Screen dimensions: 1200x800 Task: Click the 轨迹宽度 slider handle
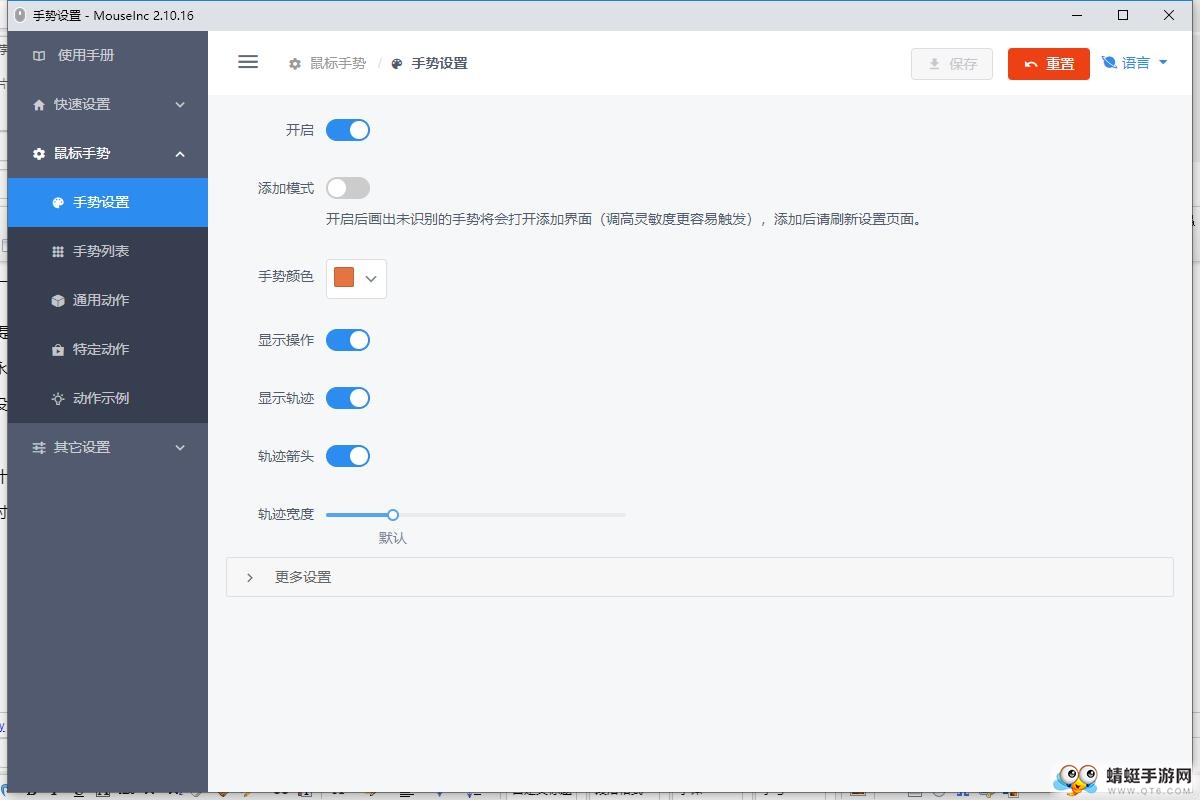pos(393,515)
